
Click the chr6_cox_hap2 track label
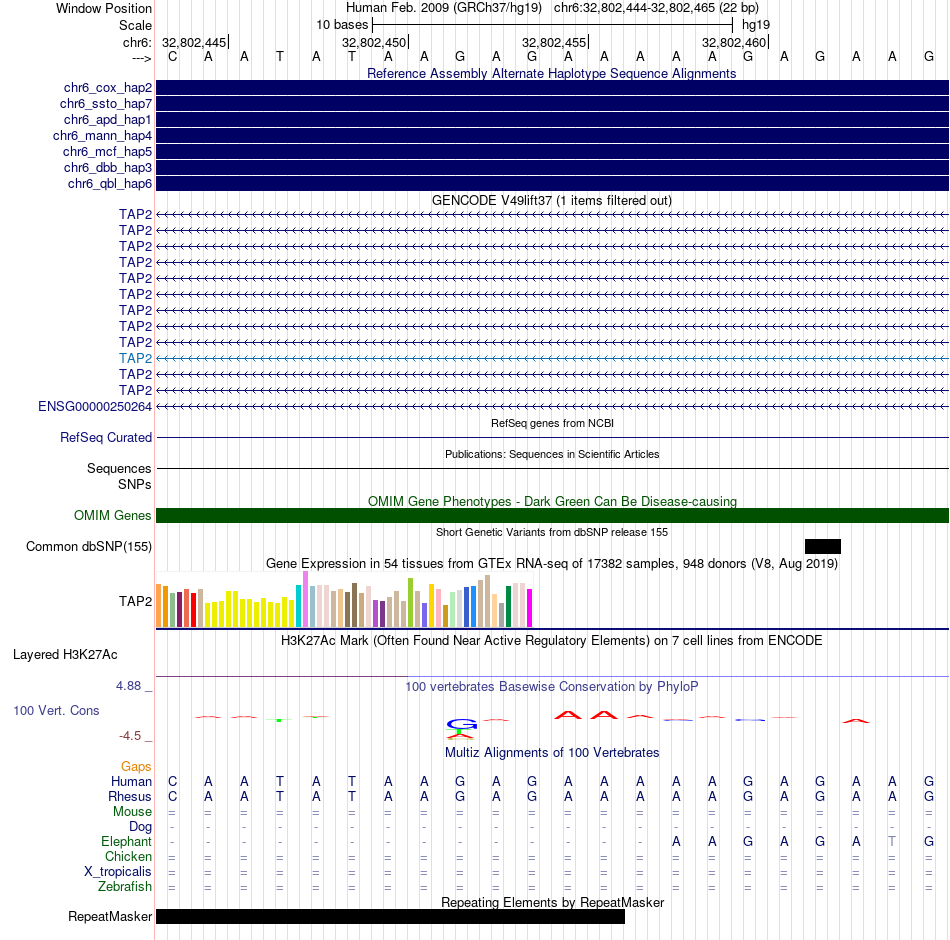tap(108, 88)
